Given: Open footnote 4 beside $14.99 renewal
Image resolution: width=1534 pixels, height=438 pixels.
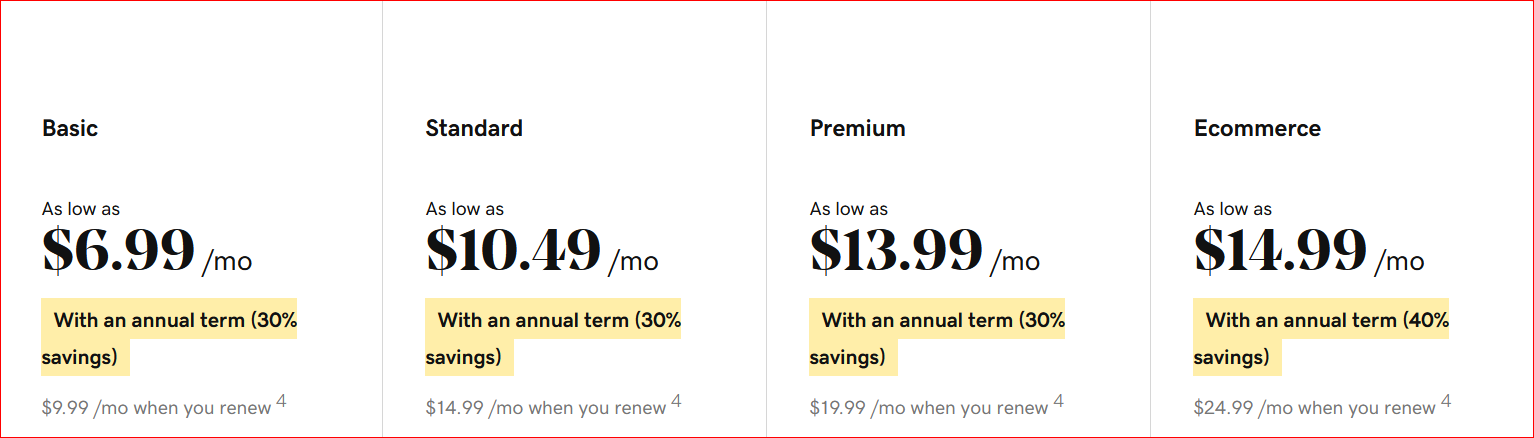Looking at the screenshot, I should (x=676, y=402).
